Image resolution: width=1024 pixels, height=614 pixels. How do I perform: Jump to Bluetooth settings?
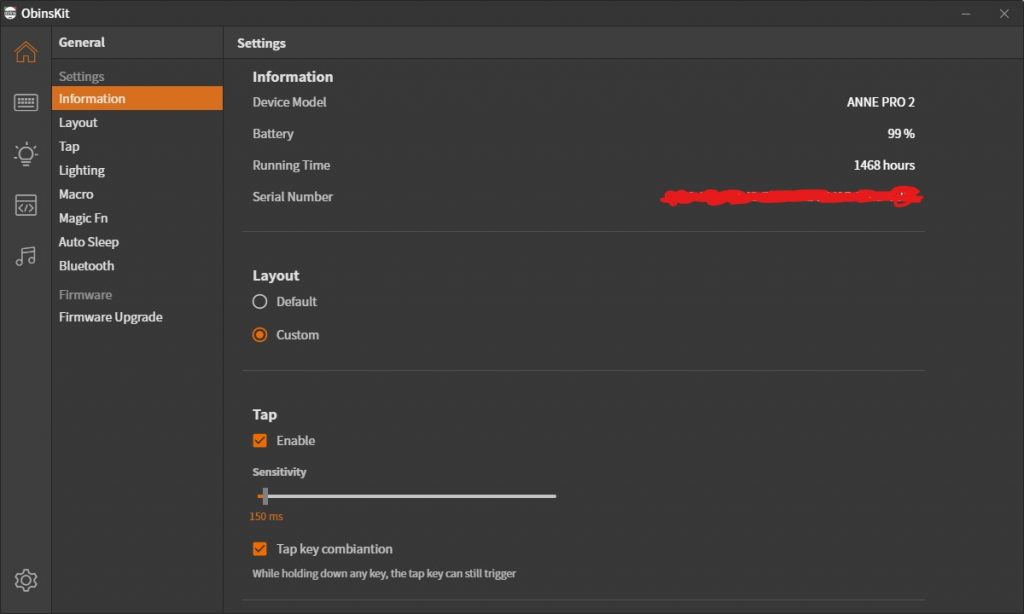(86, 266)
